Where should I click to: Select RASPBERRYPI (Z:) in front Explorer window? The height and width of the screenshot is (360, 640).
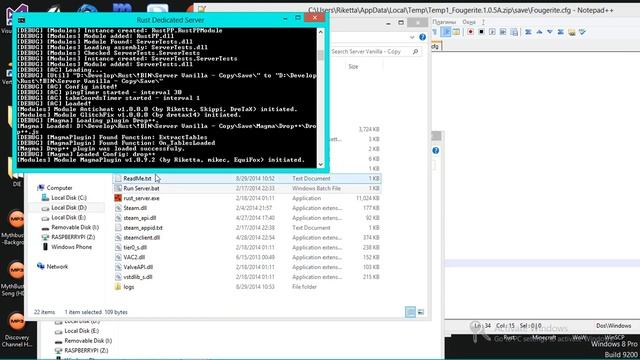73,237
